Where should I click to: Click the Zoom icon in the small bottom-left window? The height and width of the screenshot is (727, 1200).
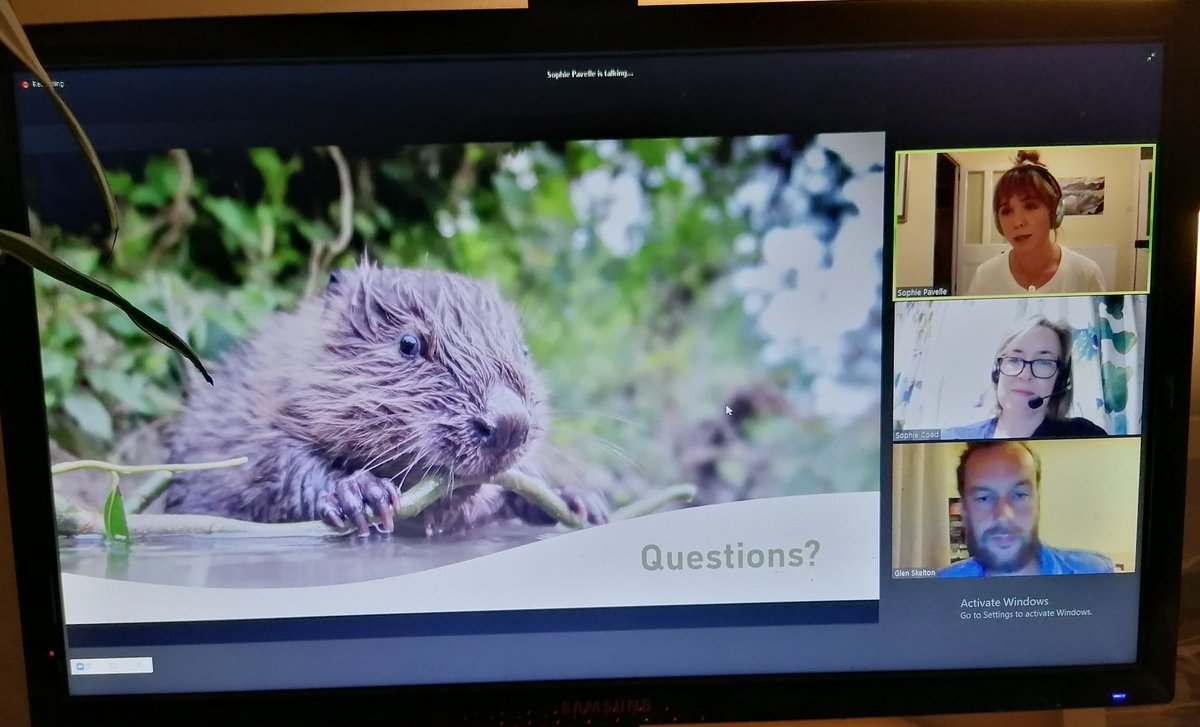click(x=79, y=666)
